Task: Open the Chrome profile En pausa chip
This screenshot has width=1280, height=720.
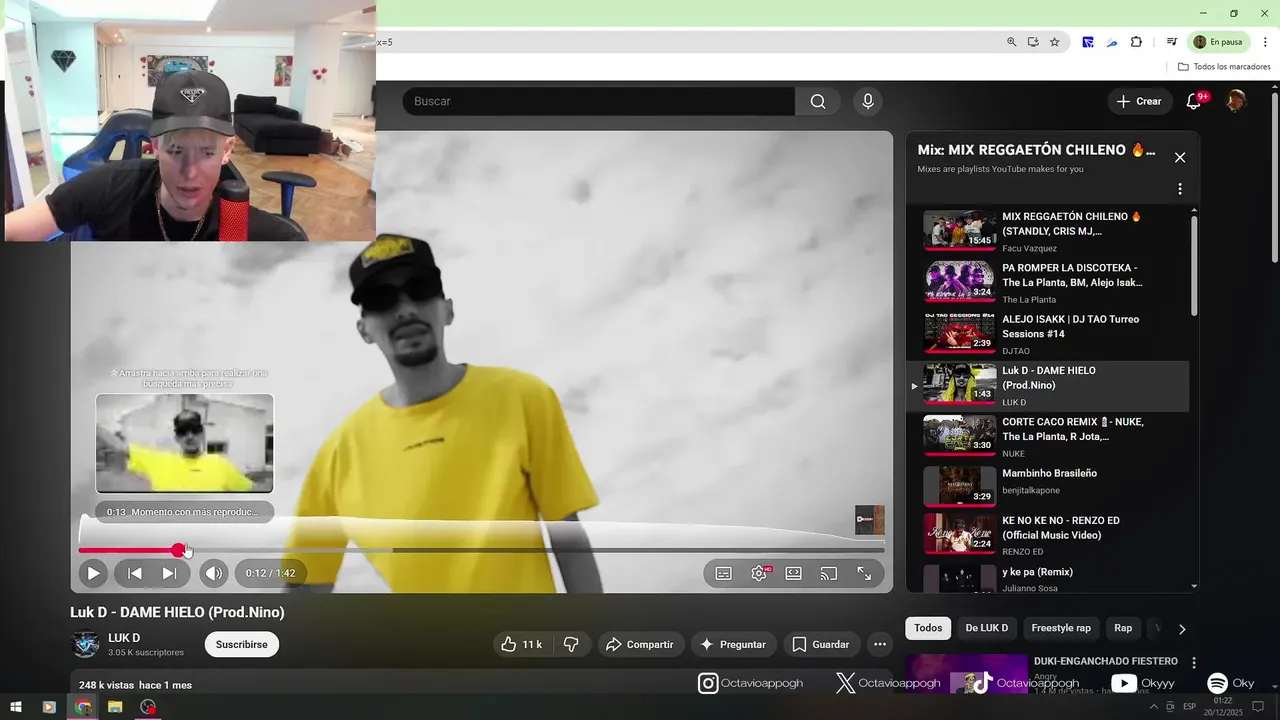Action: point(1219,42)
